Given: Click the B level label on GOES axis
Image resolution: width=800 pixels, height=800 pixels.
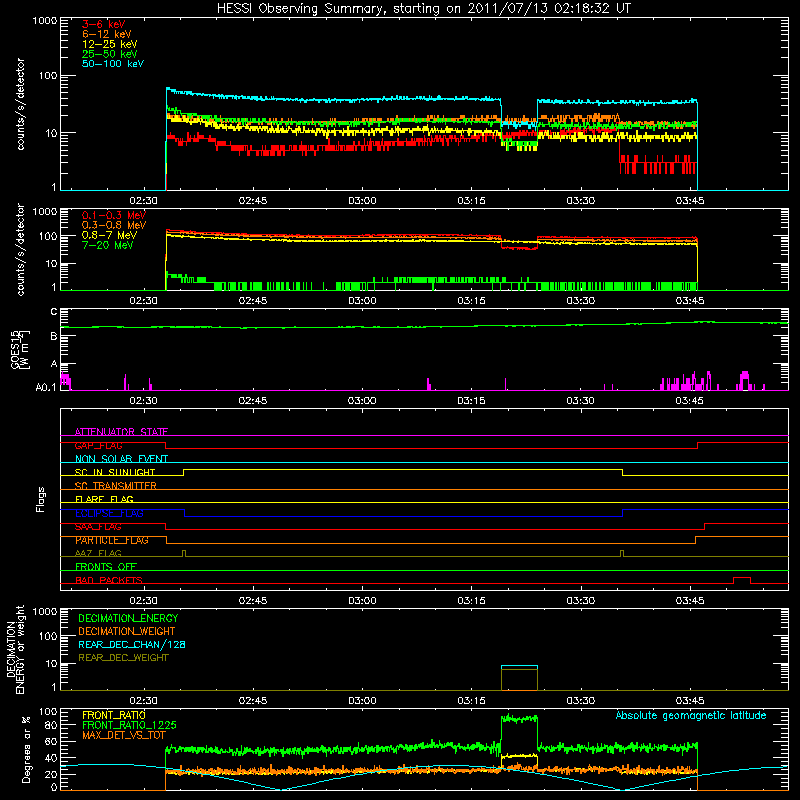Looking at the screenshot, I should [x=54, y=336].
